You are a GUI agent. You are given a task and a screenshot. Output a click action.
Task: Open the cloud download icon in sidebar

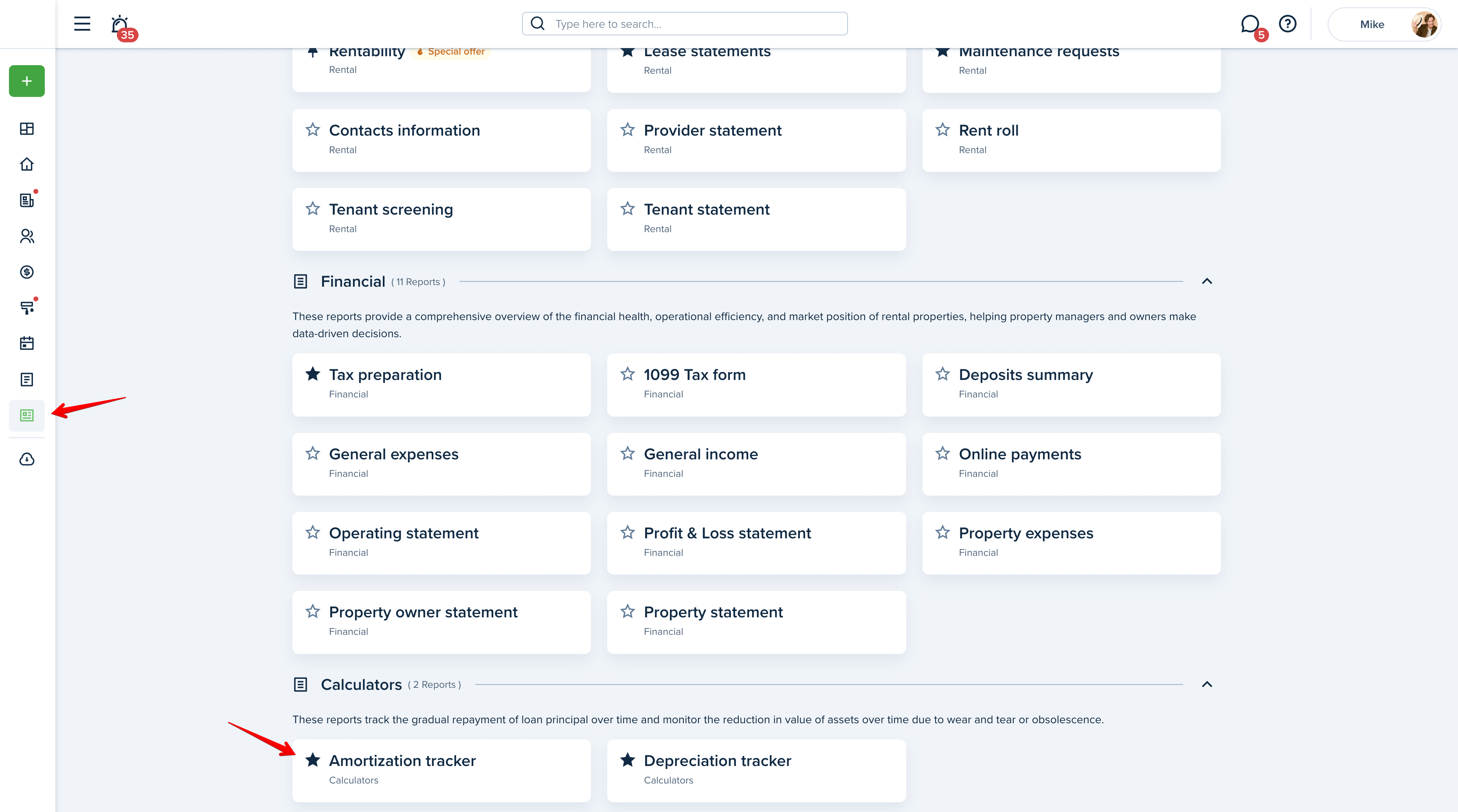pos(26,459)
